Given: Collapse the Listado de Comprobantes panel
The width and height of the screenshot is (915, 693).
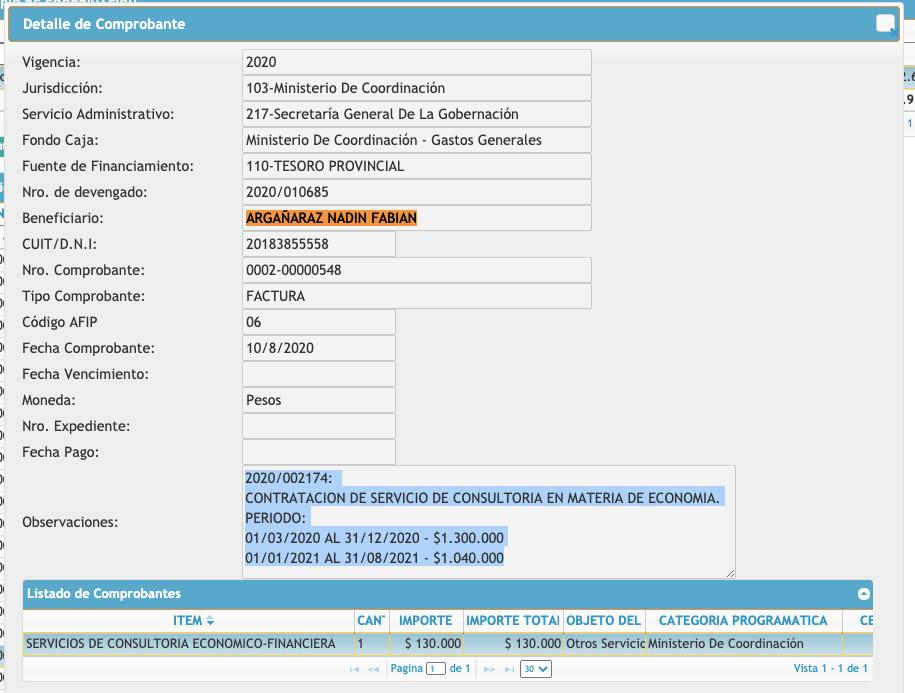Looking at the screenshot, I should click(863, 594).
